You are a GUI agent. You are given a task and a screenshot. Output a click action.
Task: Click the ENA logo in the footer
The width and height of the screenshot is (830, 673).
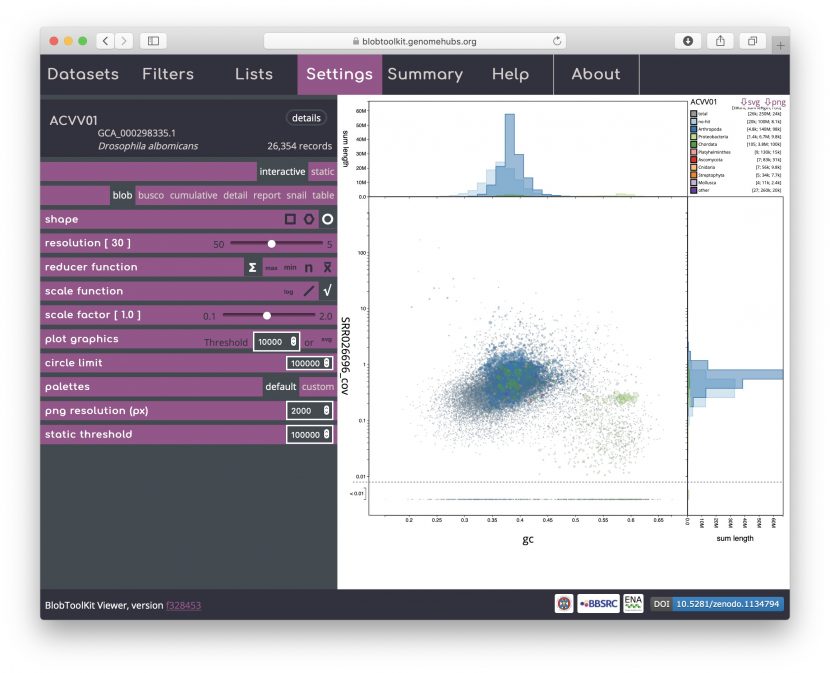coord(633,603)
